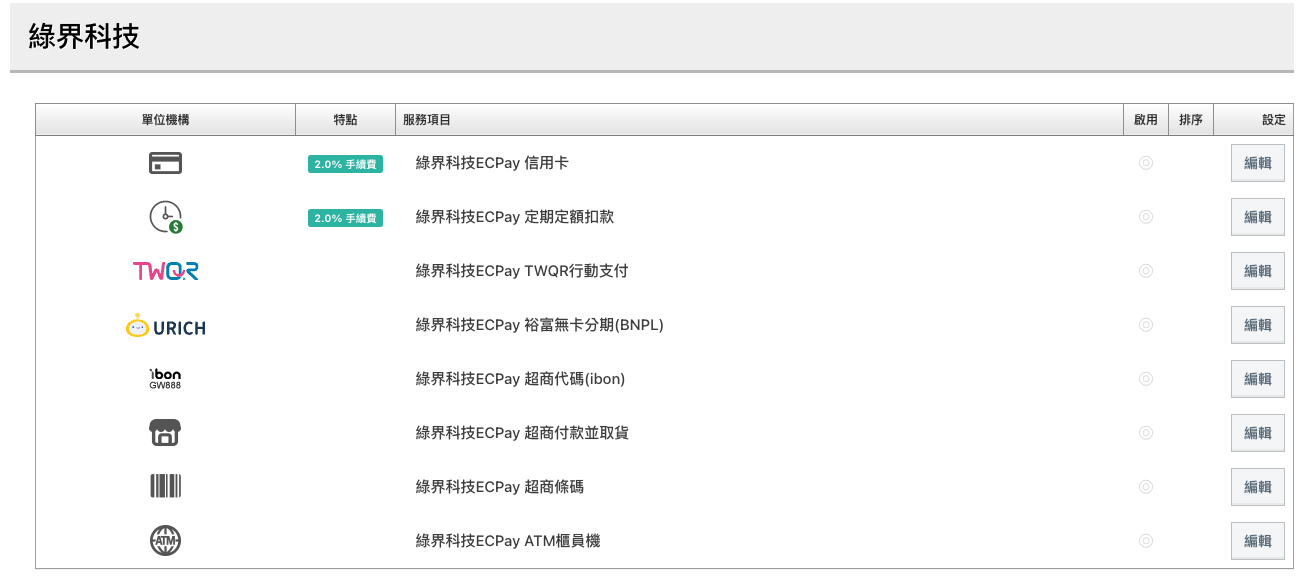Select text 綠界科技ECPay 裕富無卡分期(BNPL)
The image size is (1307, 577).
(x=540, y=325)
